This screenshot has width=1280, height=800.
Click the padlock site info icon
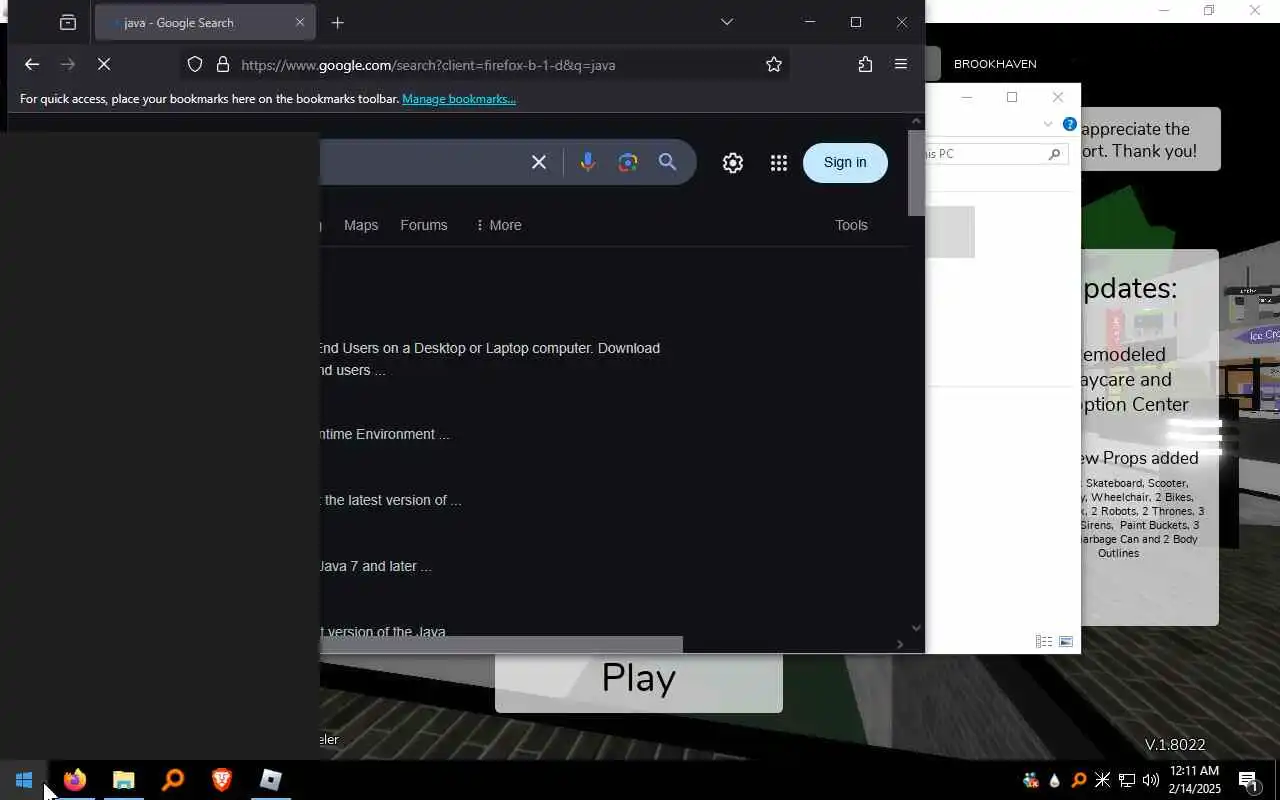pos(223,64)
